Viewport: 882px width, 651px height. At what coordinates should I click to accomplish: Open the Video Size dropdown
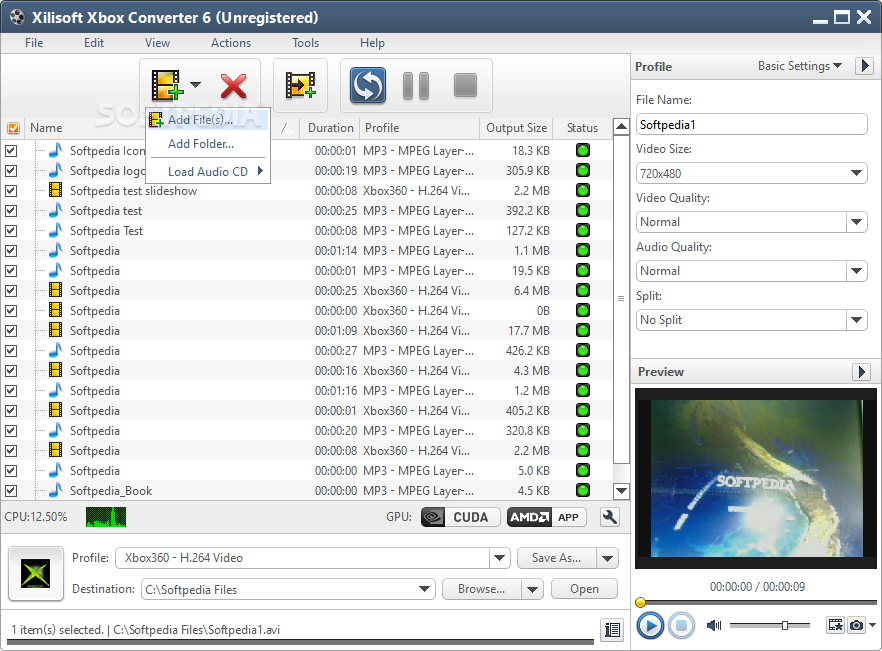(x=856, y=173)
